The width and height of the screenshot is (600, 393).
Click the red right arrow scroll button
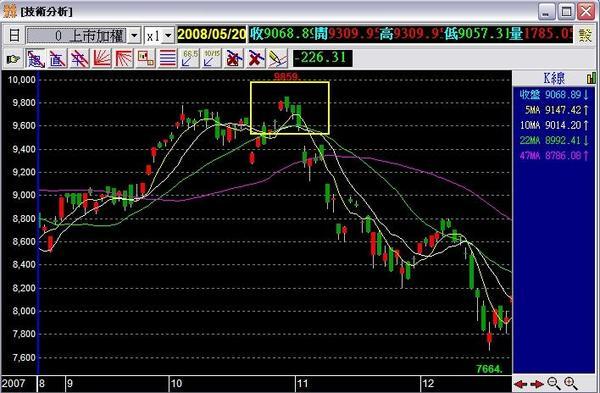pyautogui.click(x=537, y=384)
